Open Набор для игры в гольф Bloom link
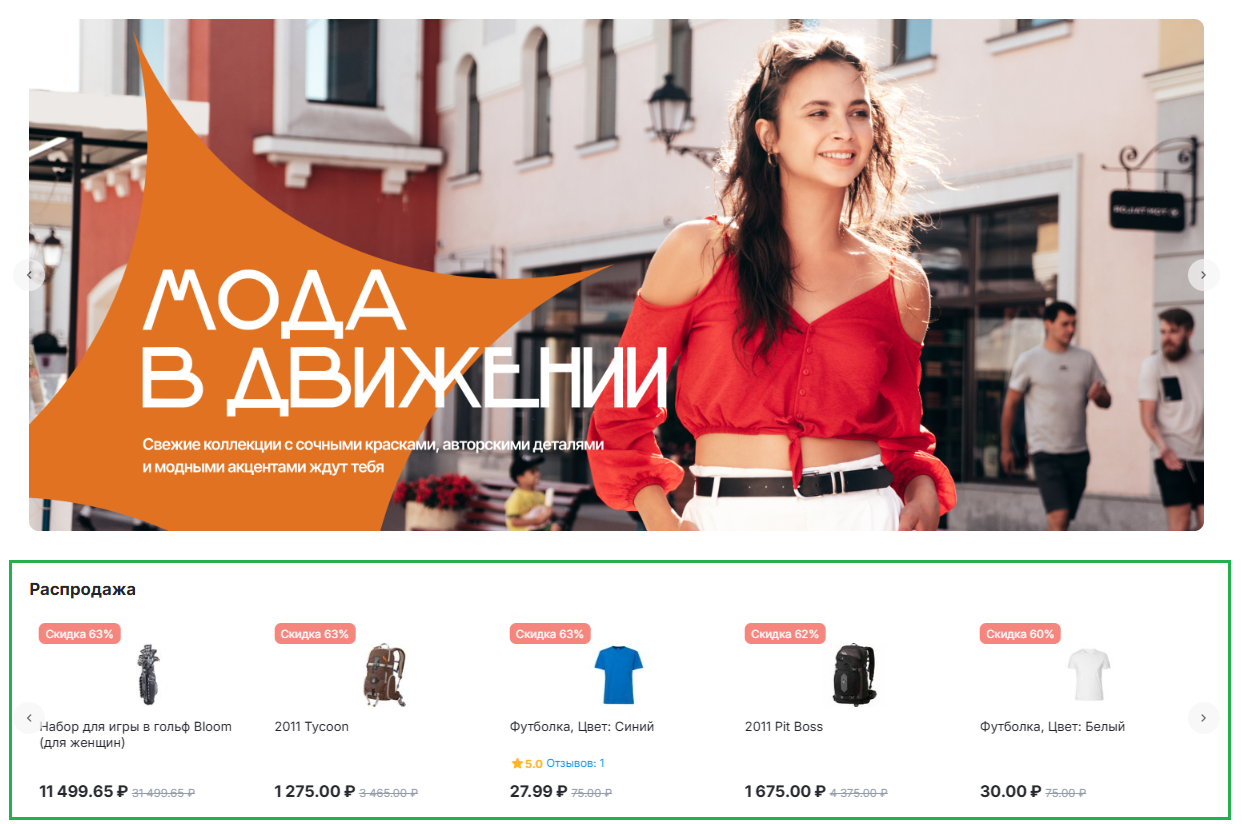 [x=135, y=735]
